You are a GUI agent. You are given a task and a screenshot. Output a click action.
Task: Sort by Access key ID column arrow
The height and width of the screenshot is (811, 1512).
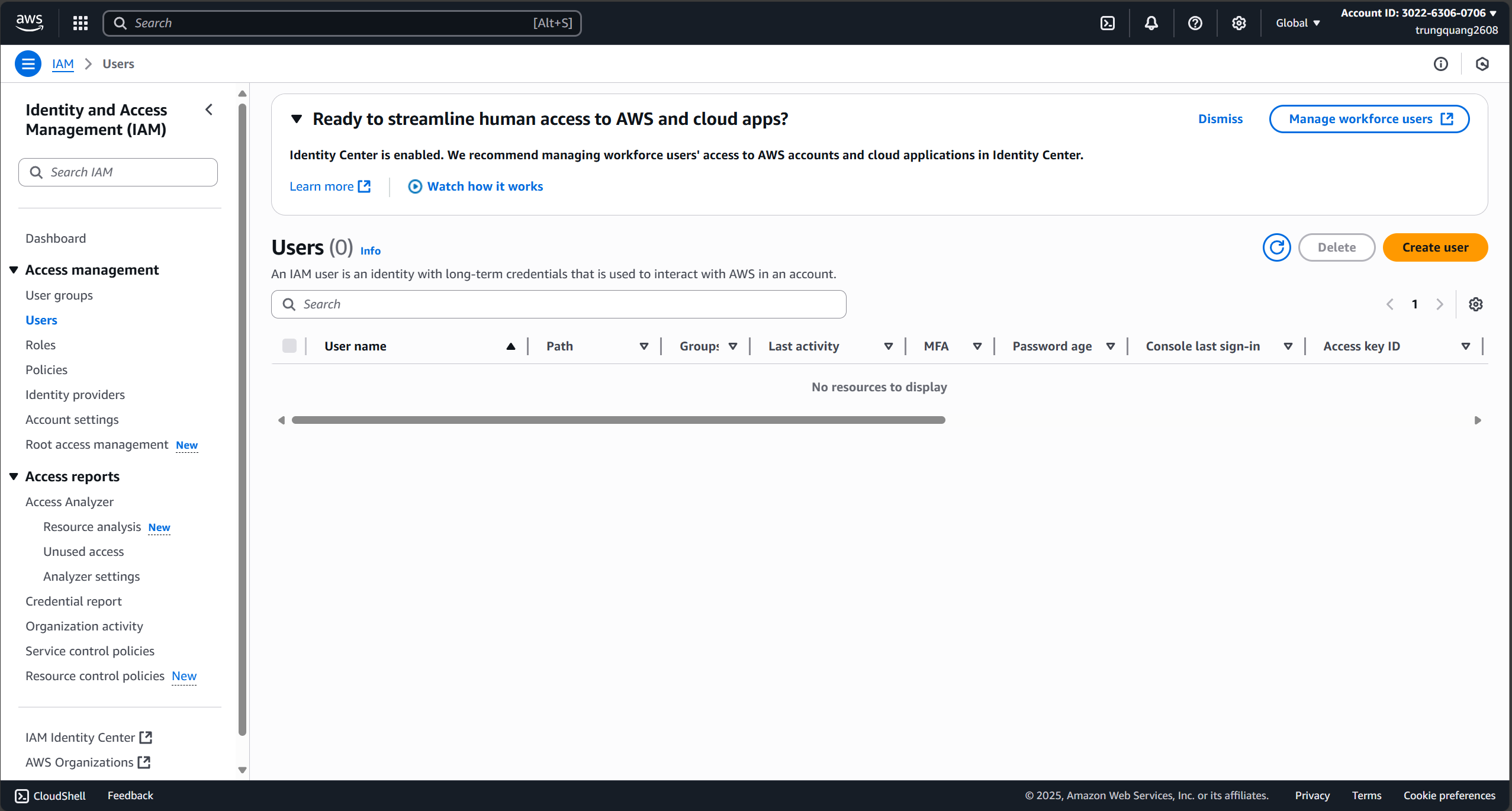(x=1465, y=346)
